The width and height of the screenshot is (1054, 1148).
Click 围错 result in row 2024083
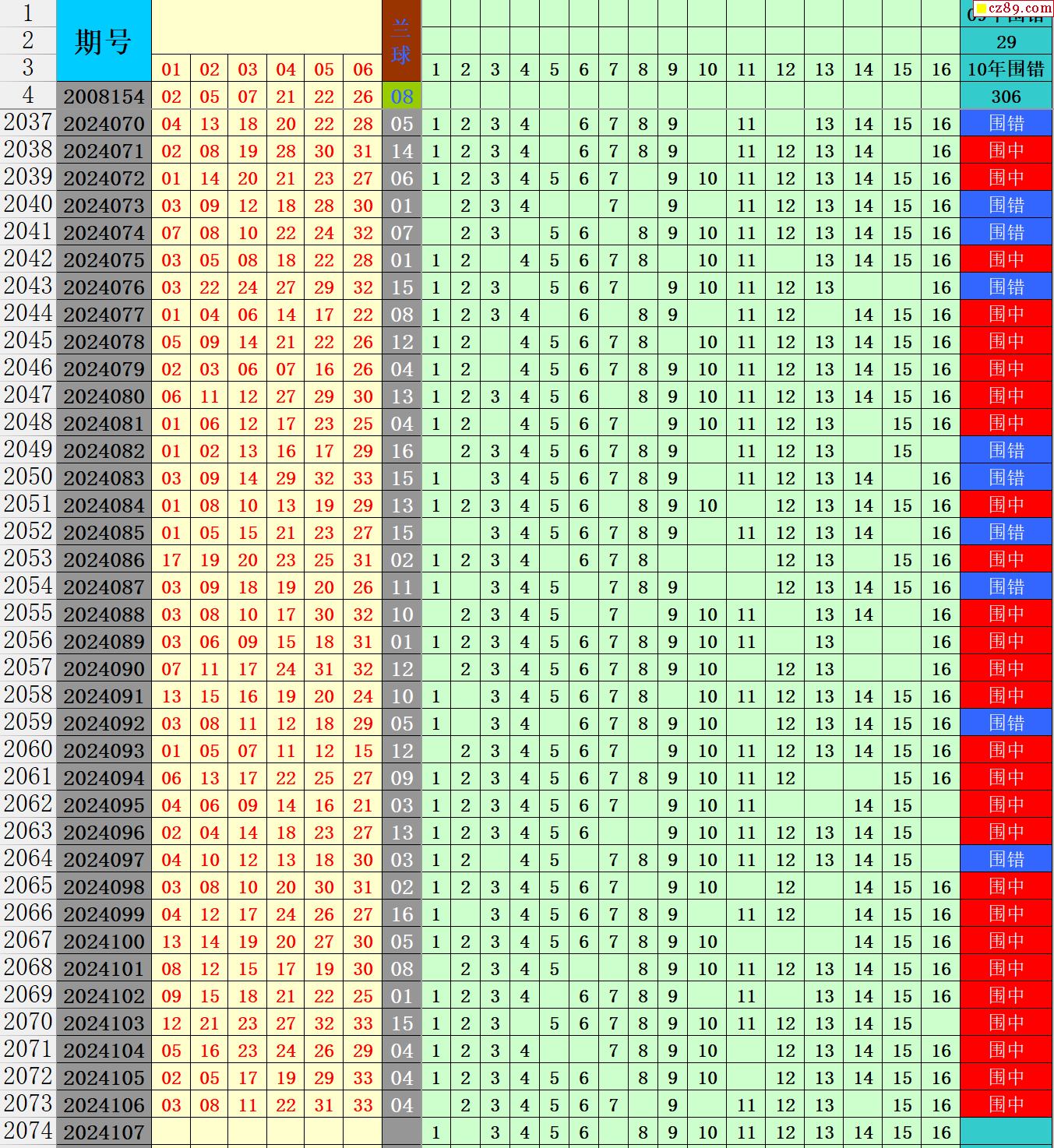(x=1006, y=478)
